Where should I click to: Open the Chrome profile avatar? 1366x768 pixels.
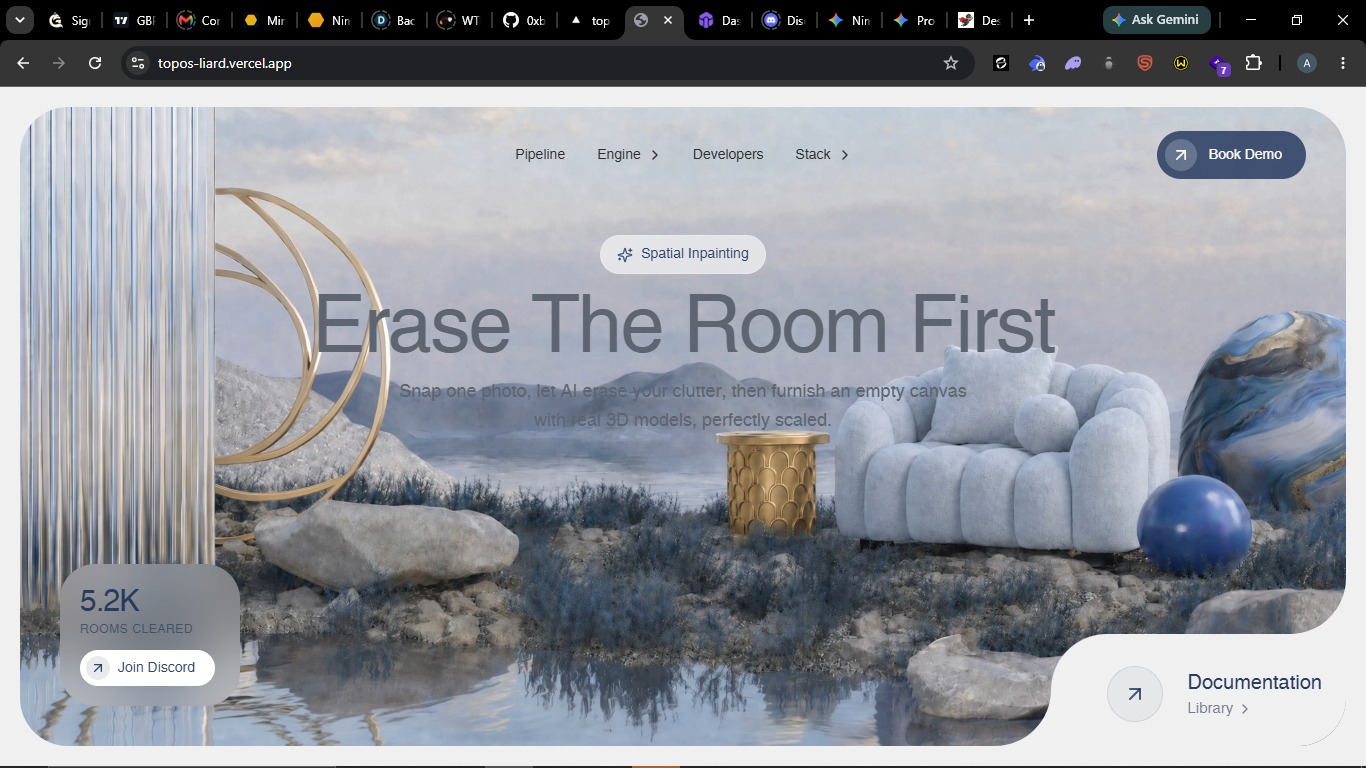point(1306,63)
